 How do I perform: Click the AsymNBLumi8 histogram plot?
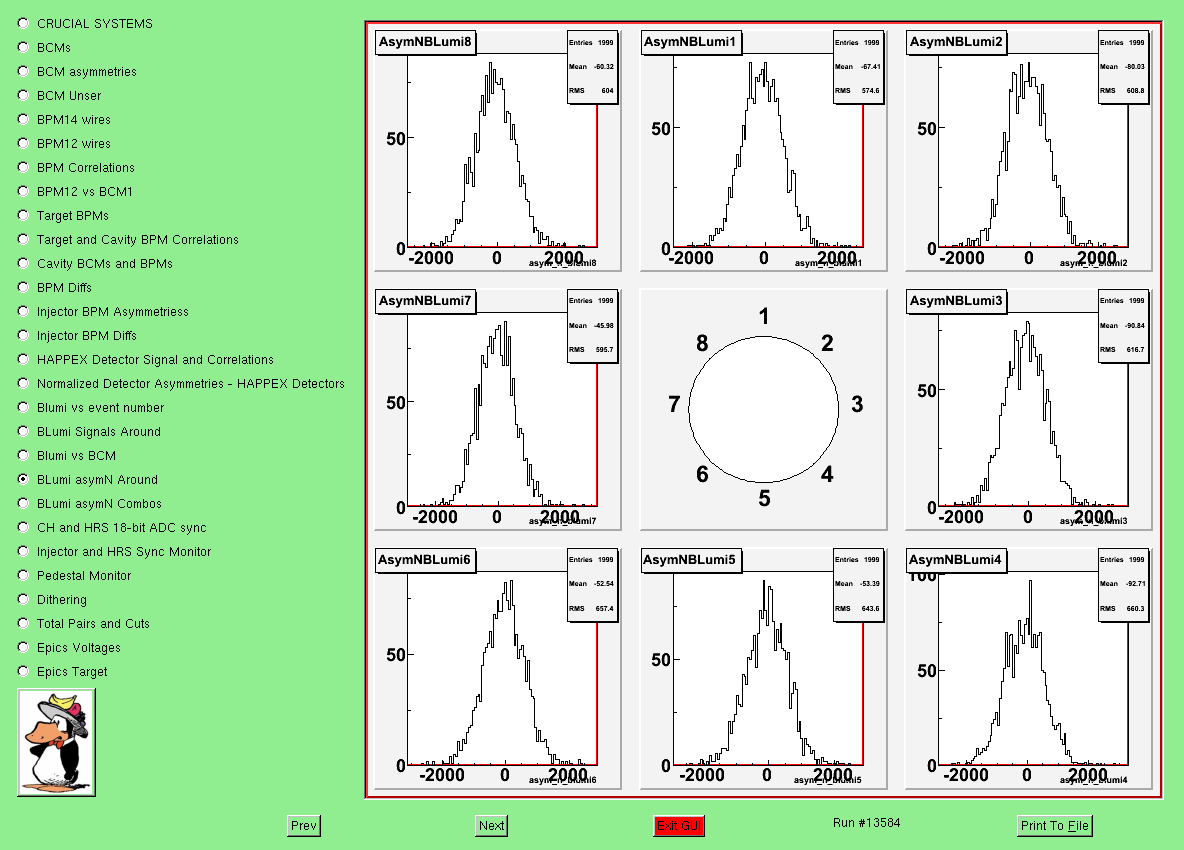[x=498, y=150]
